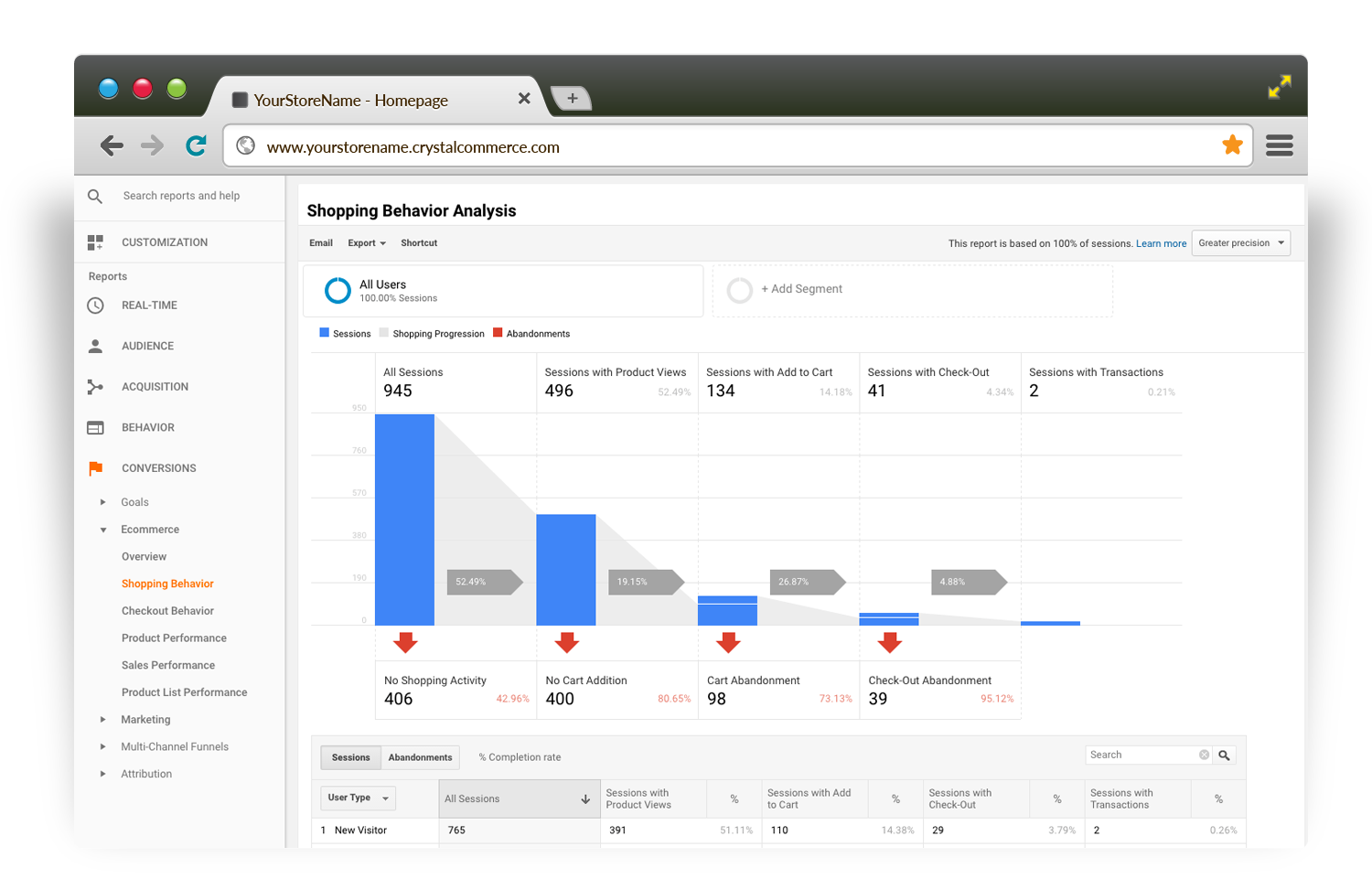Click the orange bookmark star icon
1372x879 pixels.
1232,145
